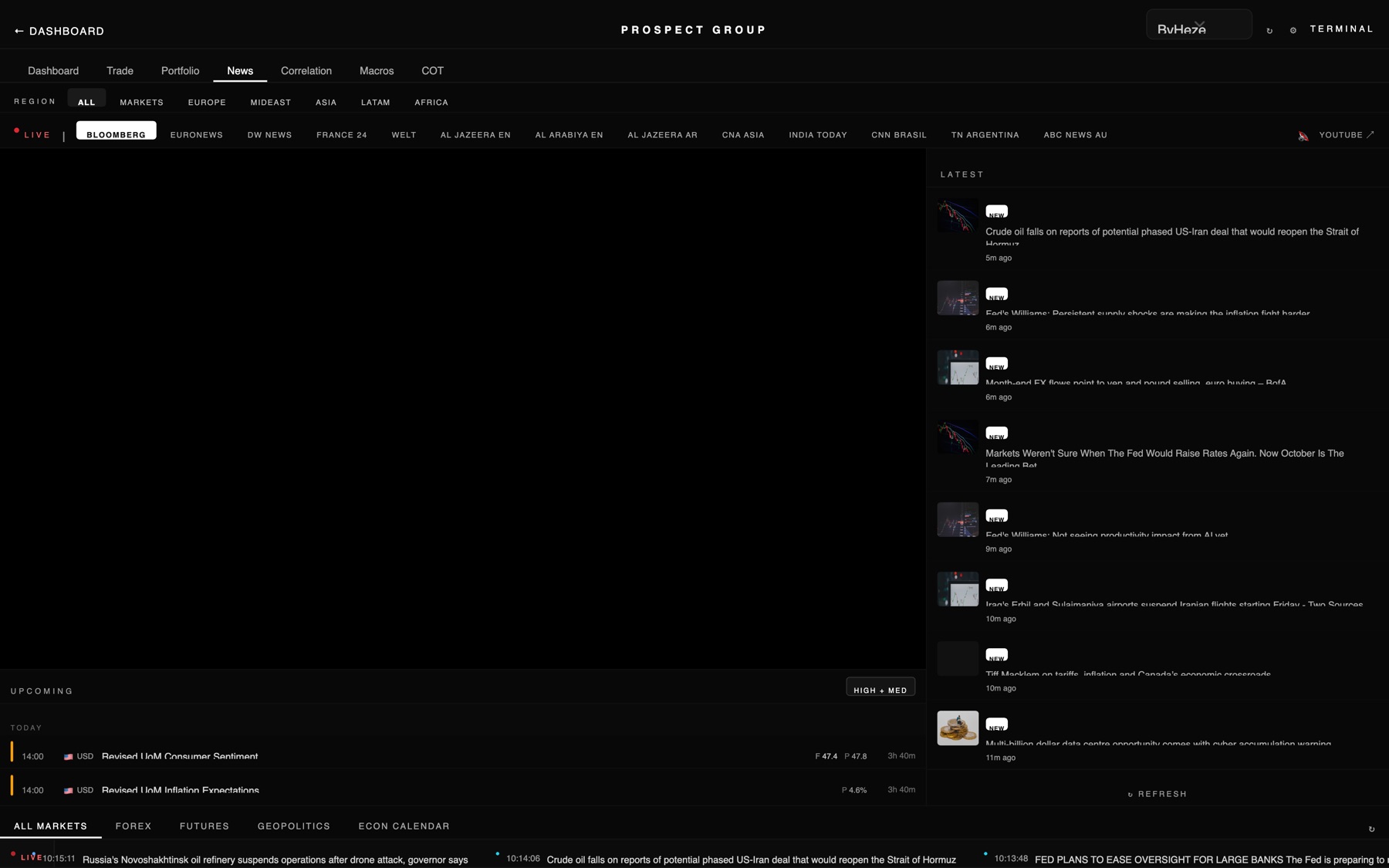Open the ECON CALENDAR ticker tab

[x=404, y=826]
